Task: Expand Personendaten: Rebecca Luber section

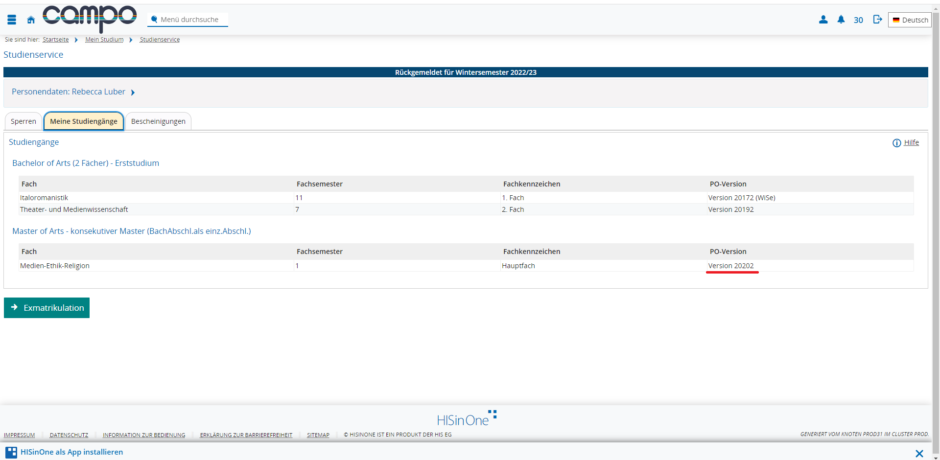Action: [73, 92]
